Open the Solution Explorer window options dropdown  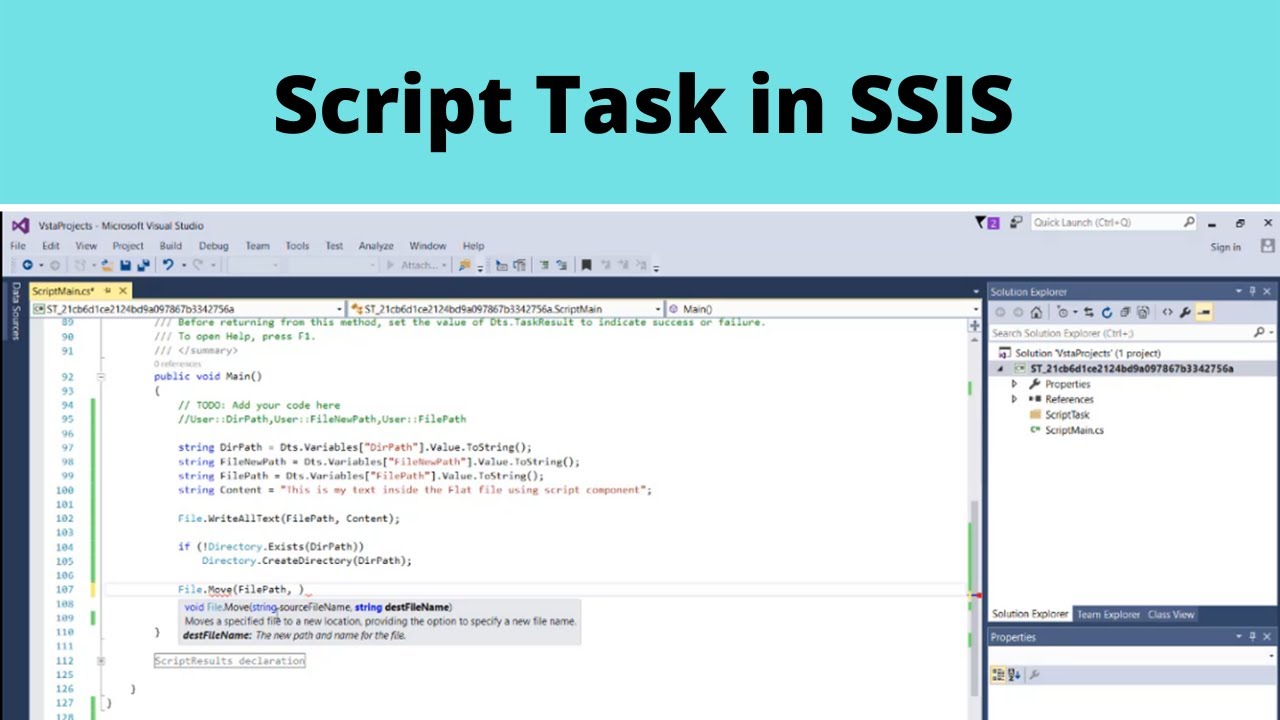1239,291
